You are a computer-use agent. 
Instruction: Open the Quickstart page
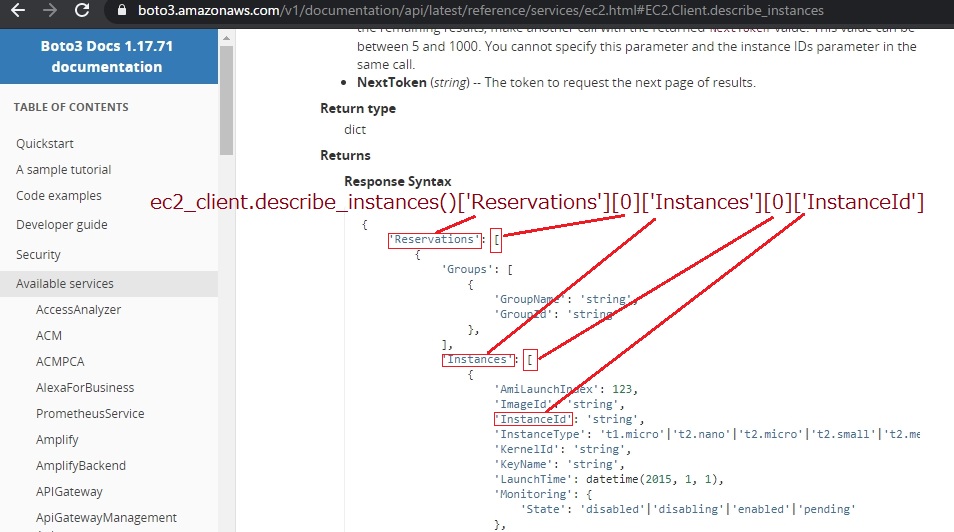45,144
